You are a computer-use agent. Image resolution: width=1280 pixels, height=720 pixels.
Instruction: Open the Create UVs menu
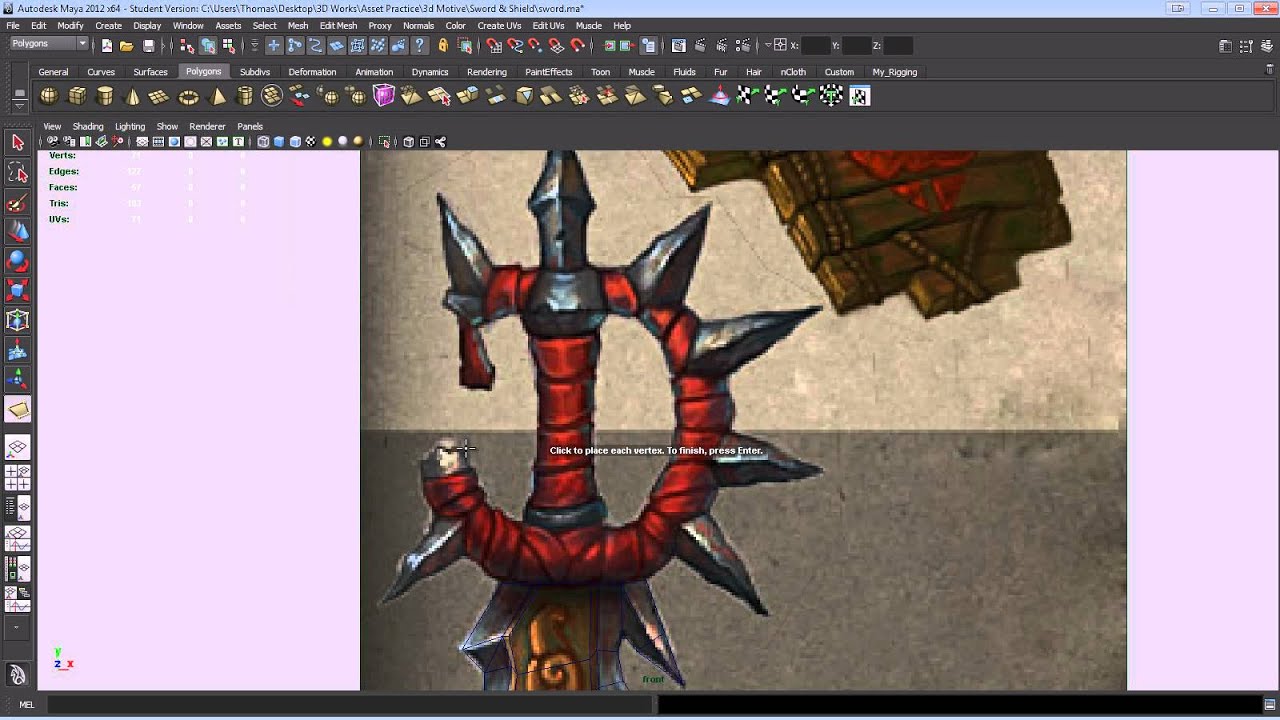(x=499, y=26)
